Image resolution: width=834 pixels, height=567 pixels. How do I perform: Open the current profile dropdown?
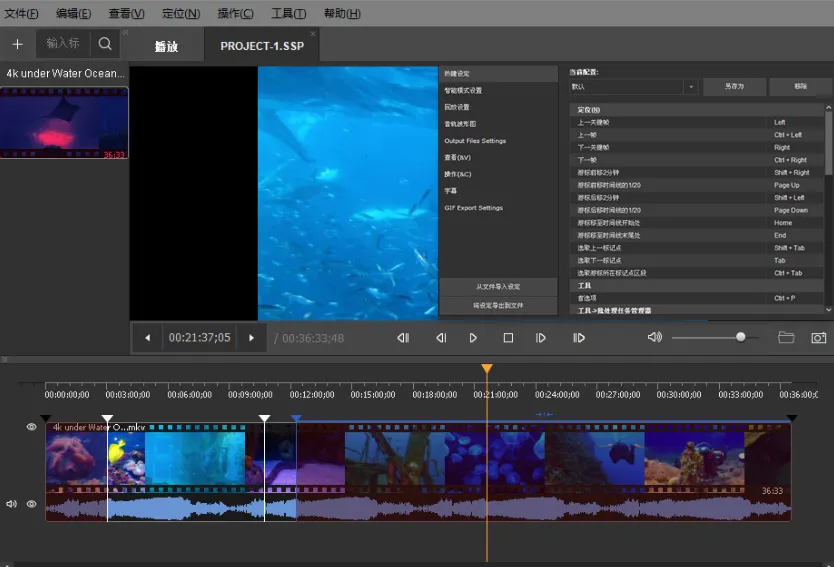click(x=690, y=87)
